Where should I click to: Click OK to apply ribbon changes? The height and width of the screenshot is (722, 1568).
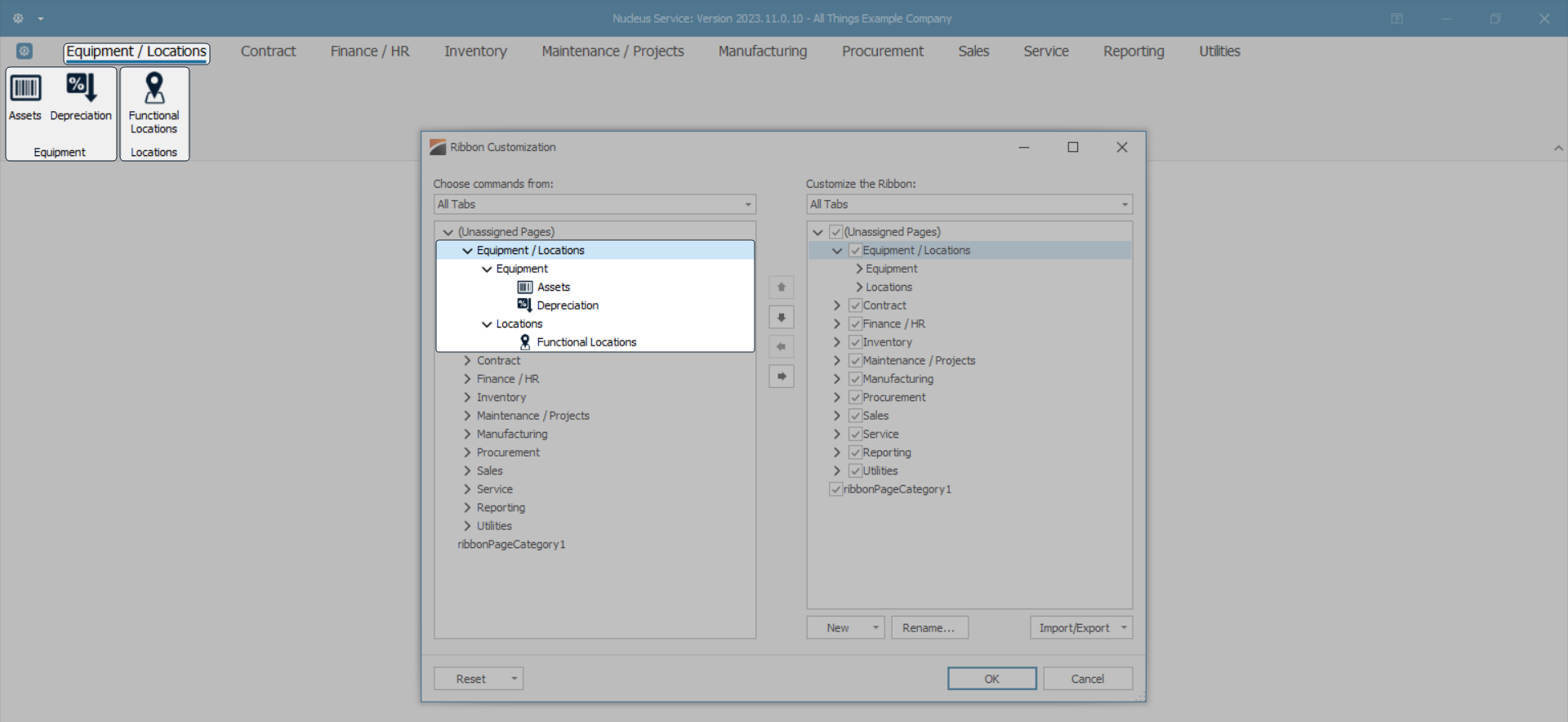(x=992, y=679)
